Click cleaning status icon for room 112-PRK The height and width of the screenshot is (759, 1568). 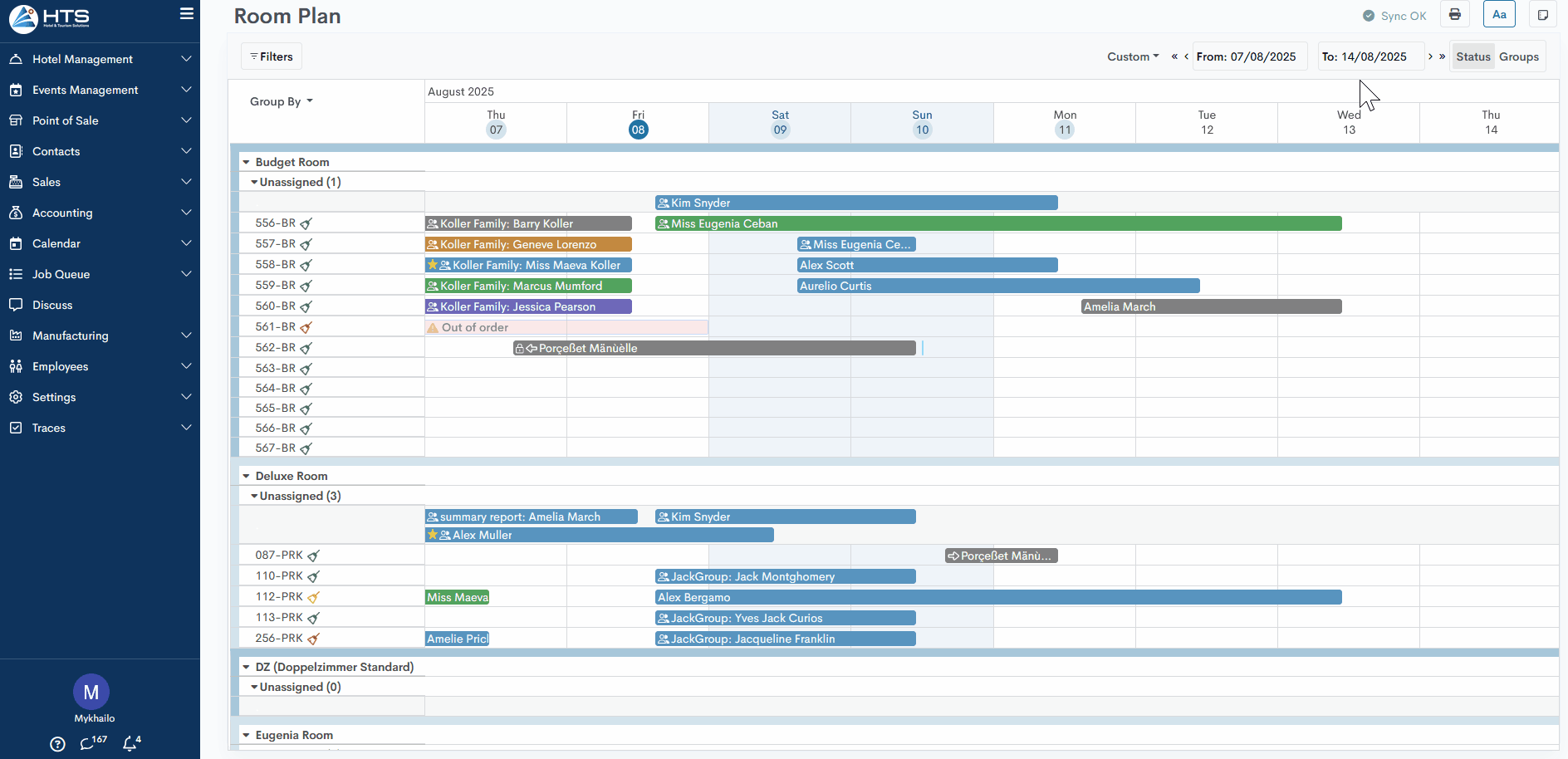pyautogui.click(x=313, y=597)
